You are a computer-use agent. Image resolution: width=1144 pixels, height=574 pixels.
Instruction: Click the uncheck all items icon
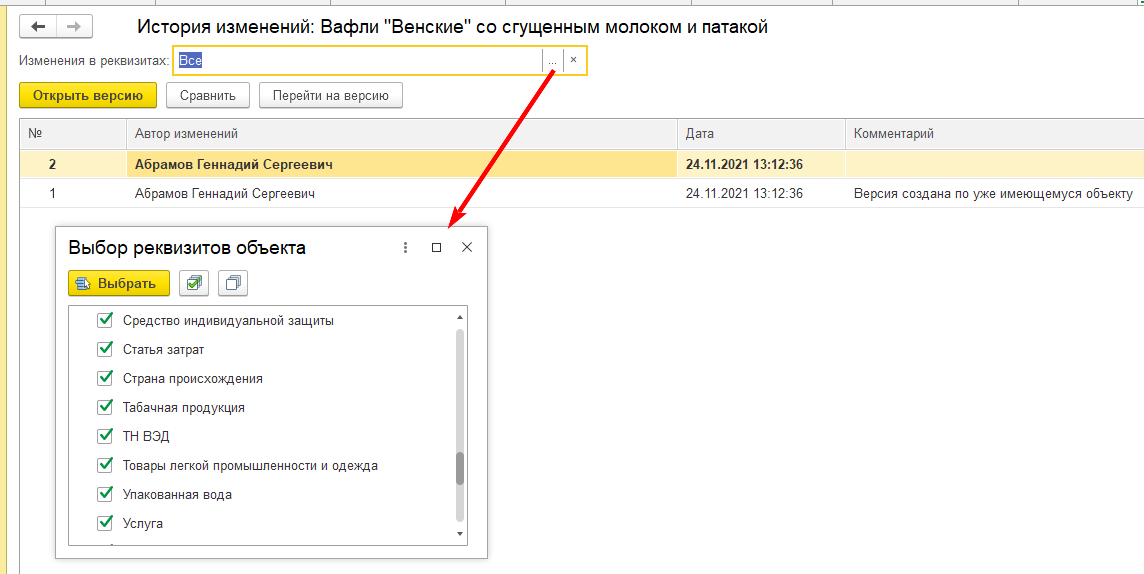233,283
